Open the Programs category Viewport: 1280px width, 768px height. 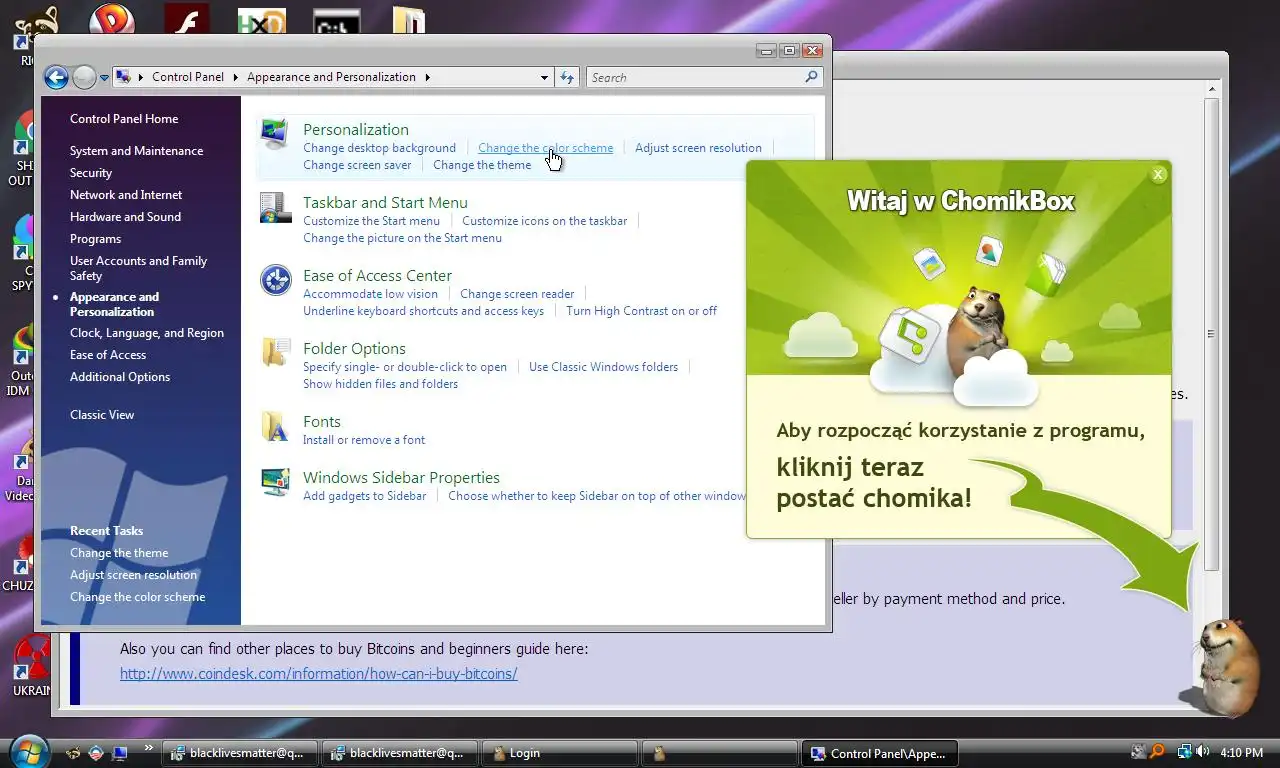coord(95,239)
